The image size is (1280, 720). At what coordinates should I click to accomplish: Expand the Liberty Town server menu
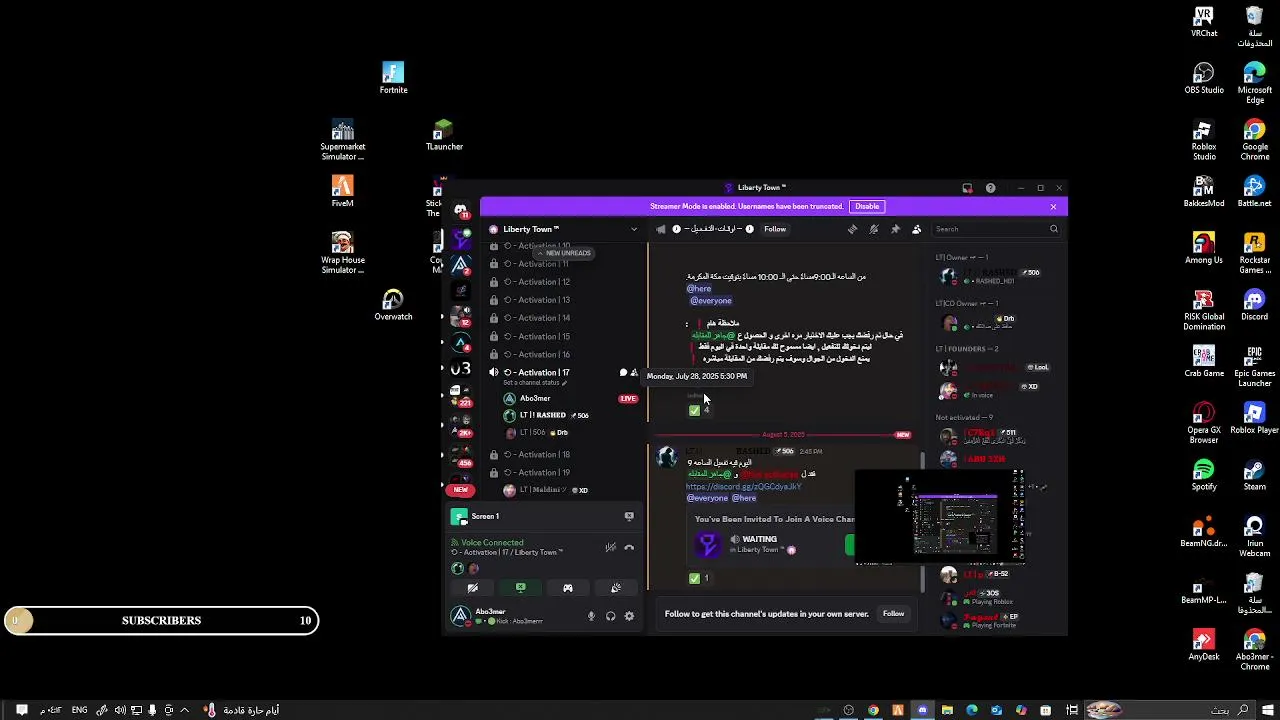pos(633,229)
